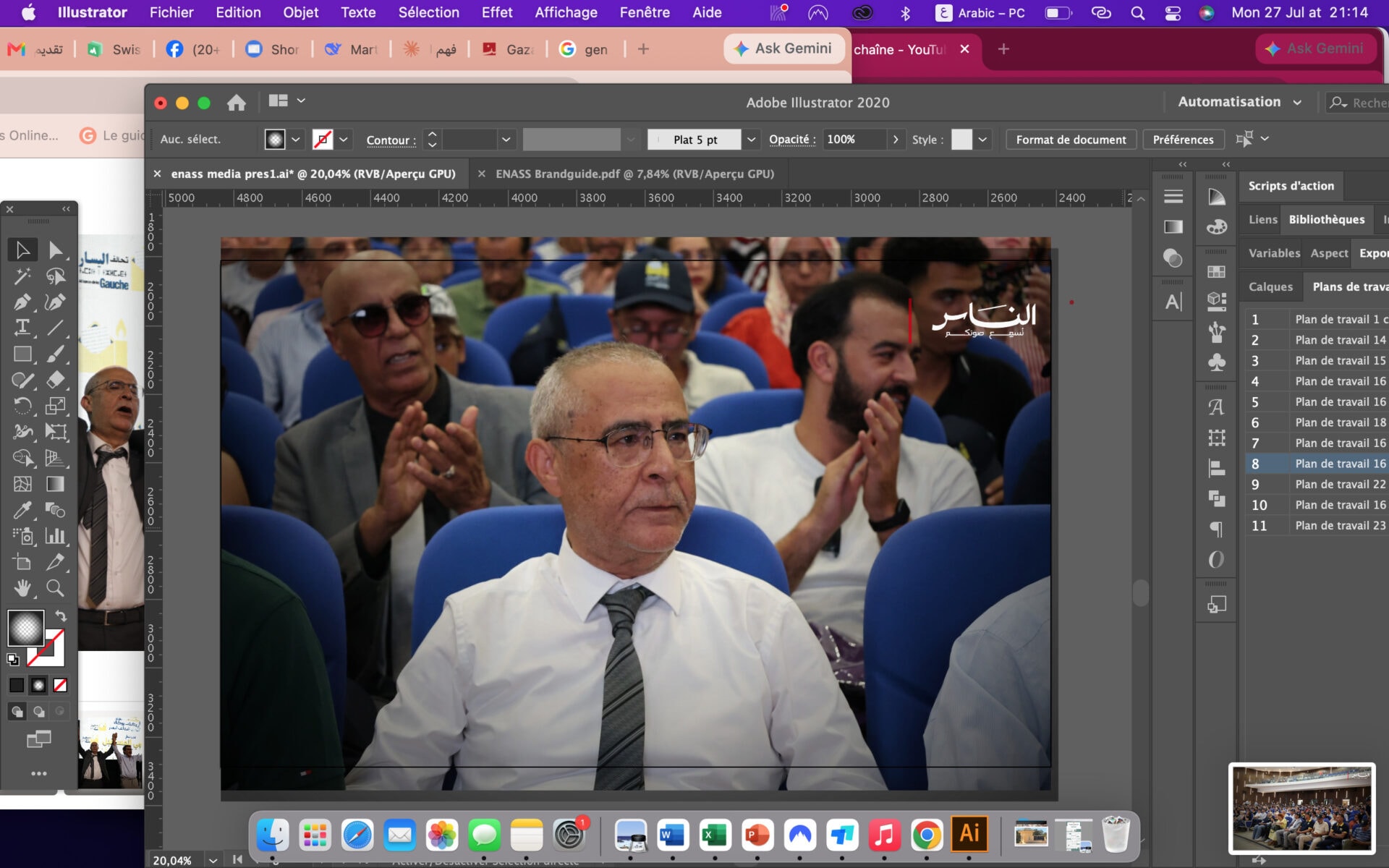Screen dimensions: 1389x868
Task: Go to Illustrator Home screen
Action: point(236,103)
